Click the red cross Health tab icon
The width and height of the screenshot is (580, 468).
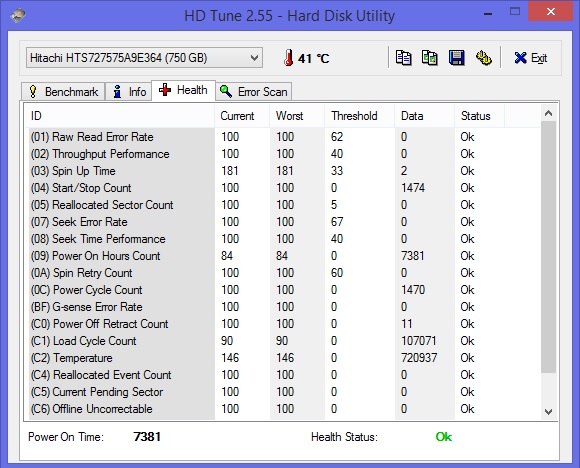165,90
